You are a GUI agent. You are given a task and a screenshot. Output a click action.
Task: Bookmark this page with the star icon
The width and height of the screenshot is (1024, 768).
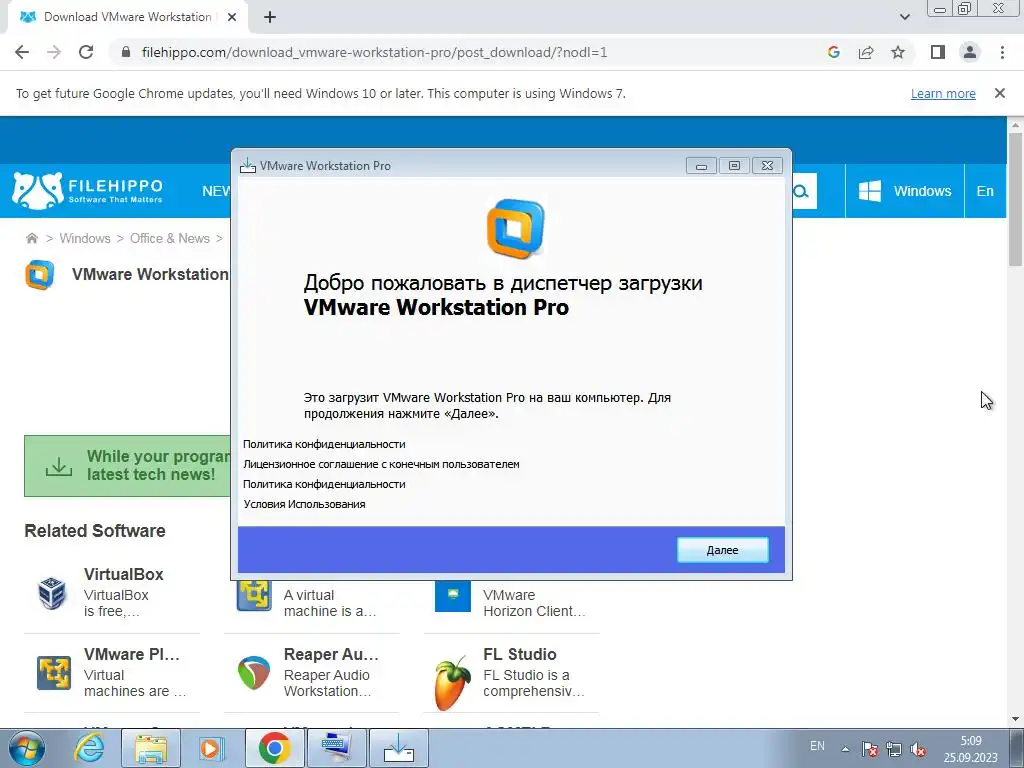pyautogui.click(x=898, y=52)
